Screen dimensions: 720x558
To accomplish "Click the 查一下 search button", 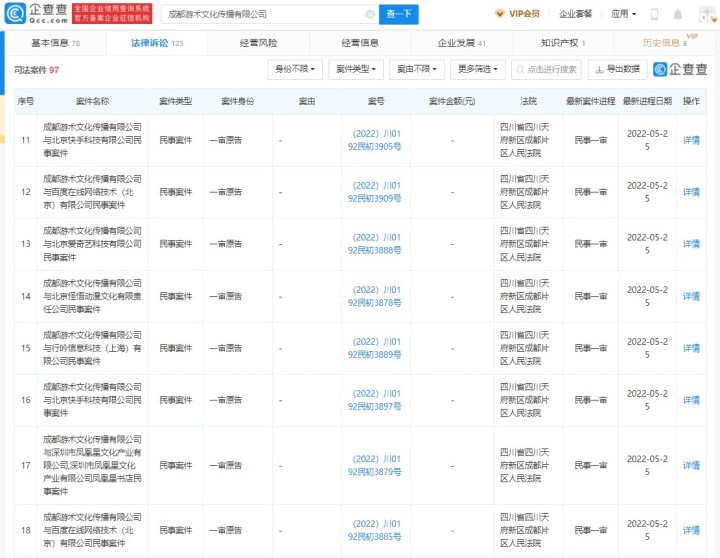I will (x=399, y=14).
